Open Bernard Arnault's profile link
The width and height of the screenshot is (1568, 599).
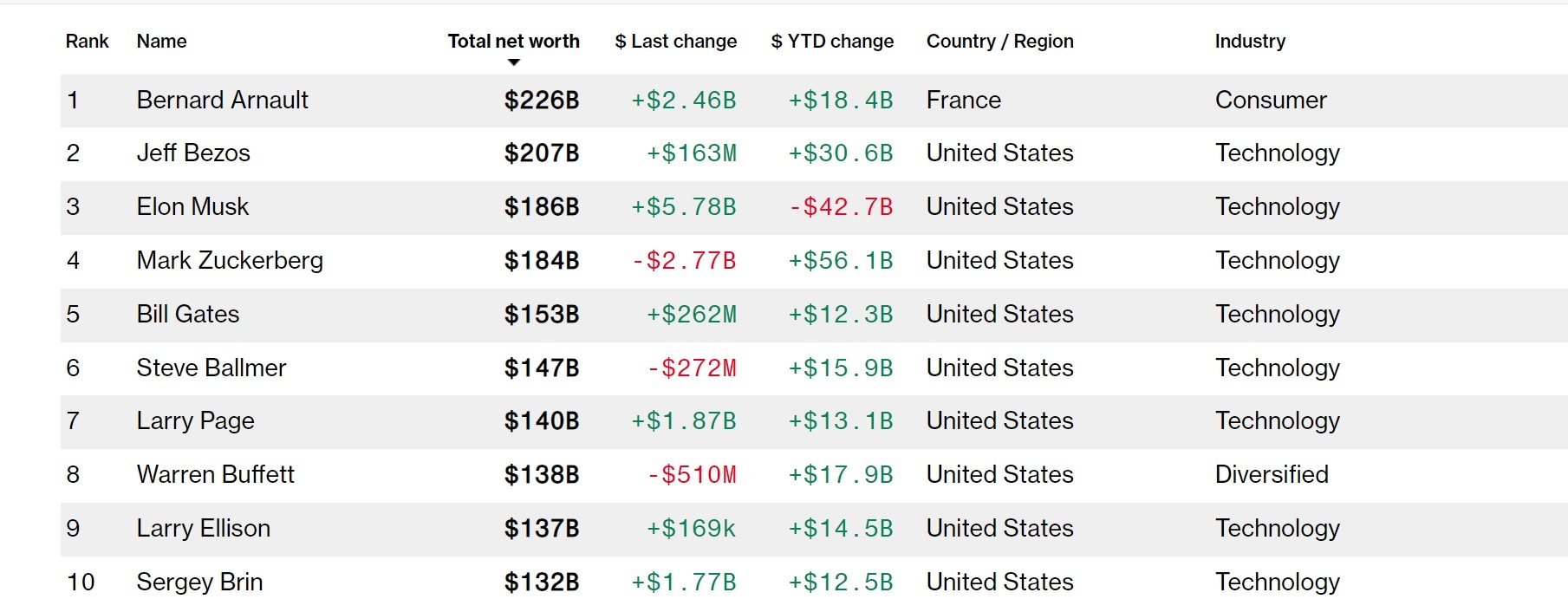click(222, 100)
